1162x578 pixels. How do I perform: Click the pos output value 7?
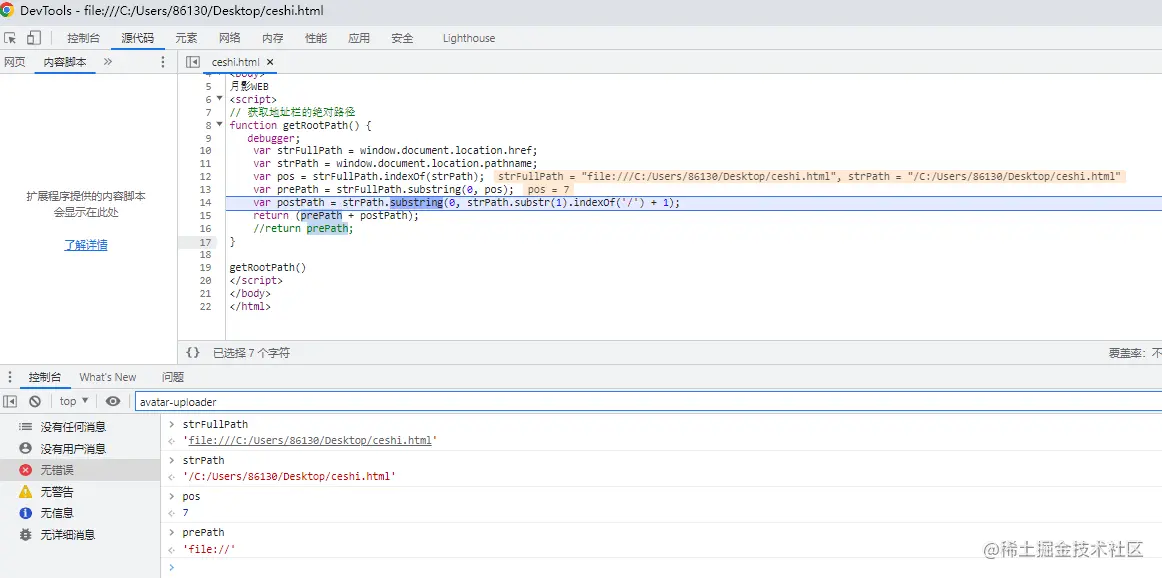click(x=185, y=513)
